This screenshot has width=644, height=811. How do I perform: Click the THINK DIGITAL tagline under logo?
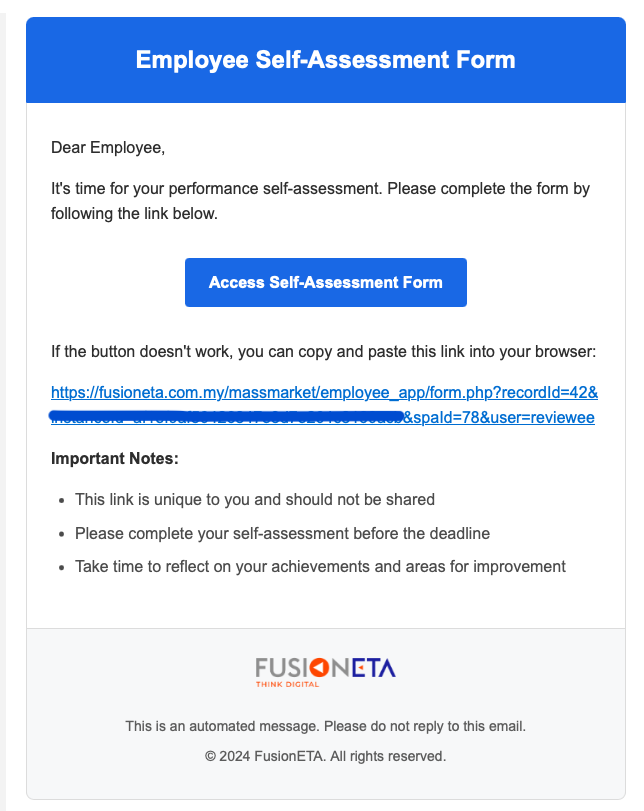[287, 685]
